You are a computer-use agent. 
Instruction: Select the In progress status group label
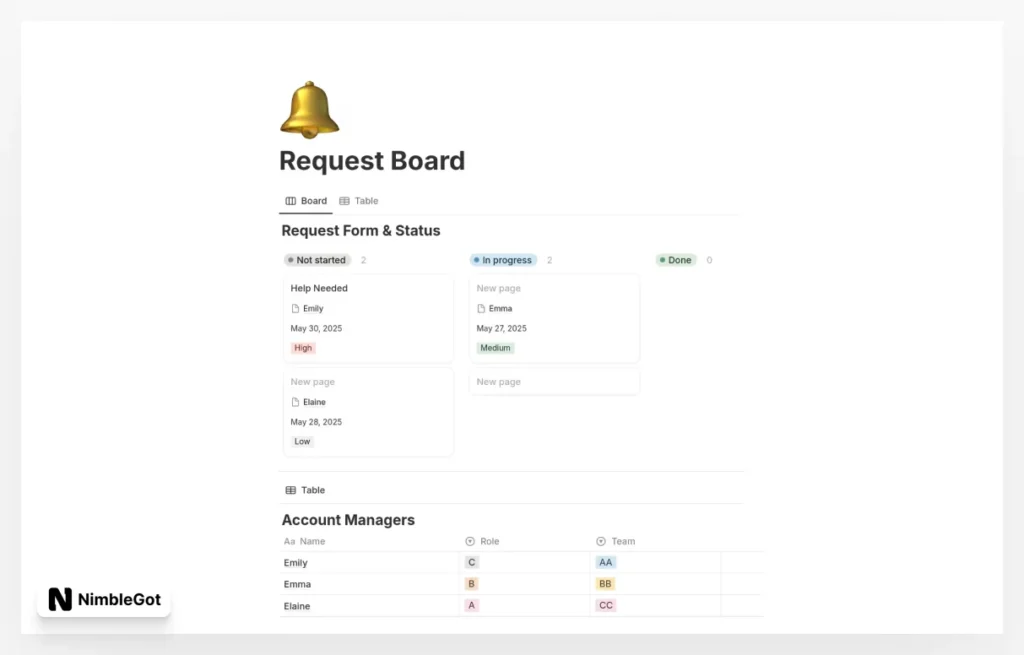[x=504, y=260]
